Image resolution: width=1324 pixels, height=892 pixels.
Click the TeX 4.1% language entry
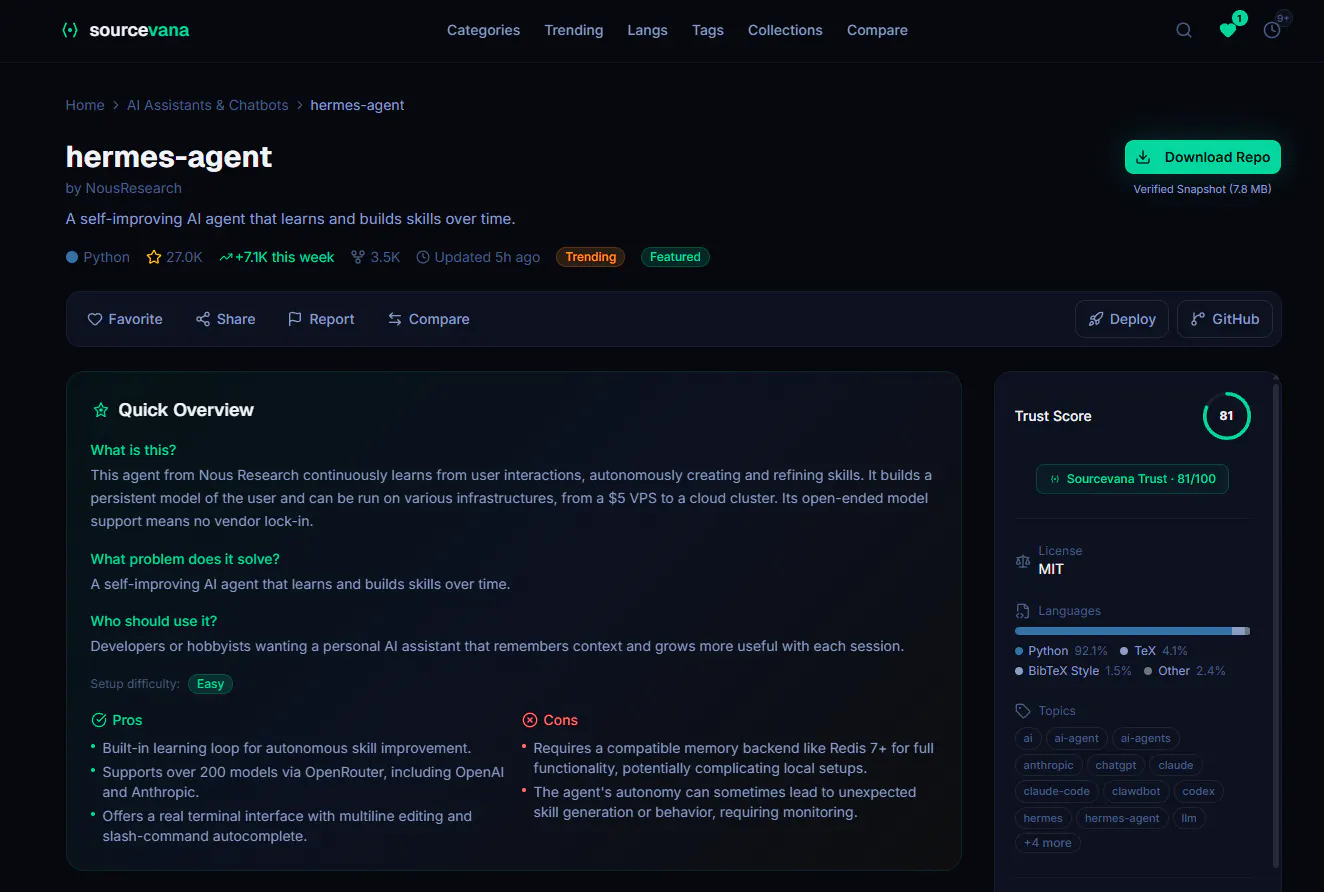point(1154,651)
